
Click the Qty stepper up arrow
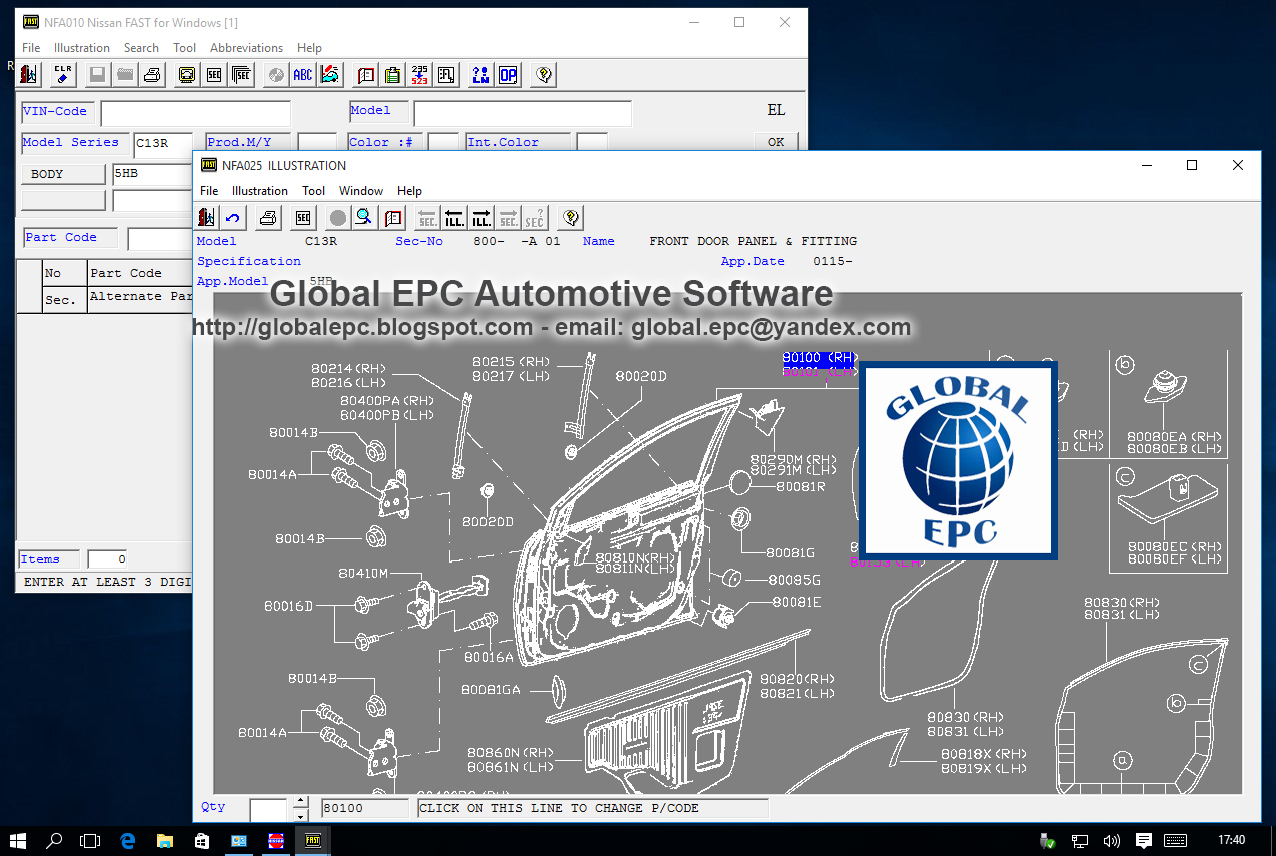pos(299,802)
